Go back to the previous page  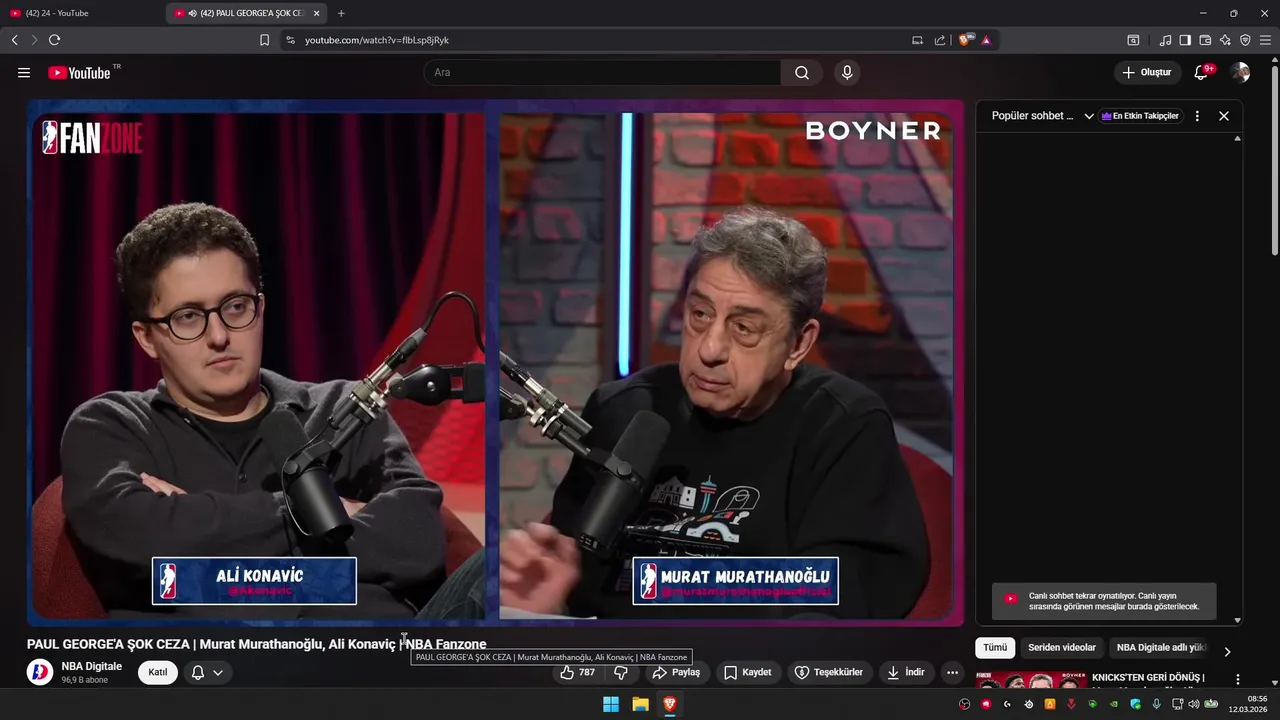point(14,40)
